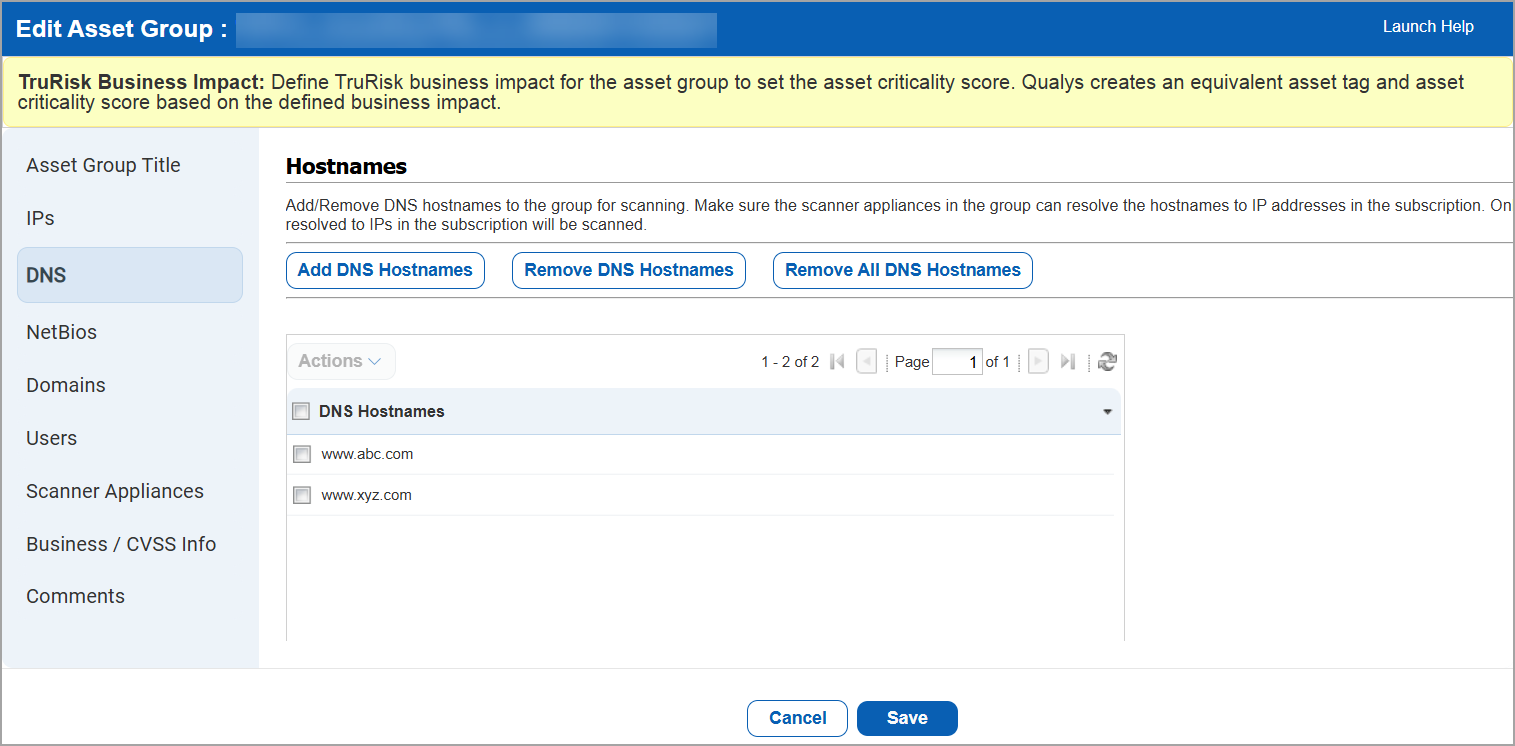Click the Page number input field
1515x746 pixels.
pyautogui.click(x=957, y=362)
